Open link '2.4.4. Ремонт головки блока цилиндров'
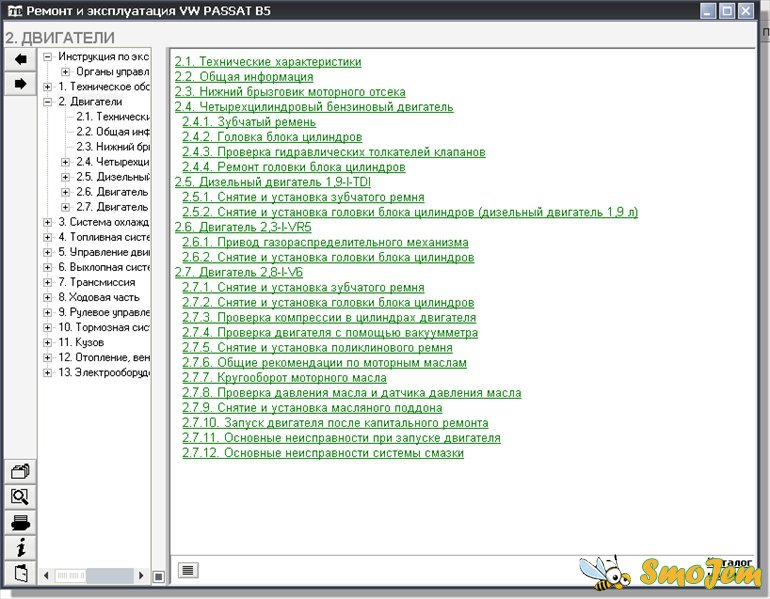 click(294, 167)
